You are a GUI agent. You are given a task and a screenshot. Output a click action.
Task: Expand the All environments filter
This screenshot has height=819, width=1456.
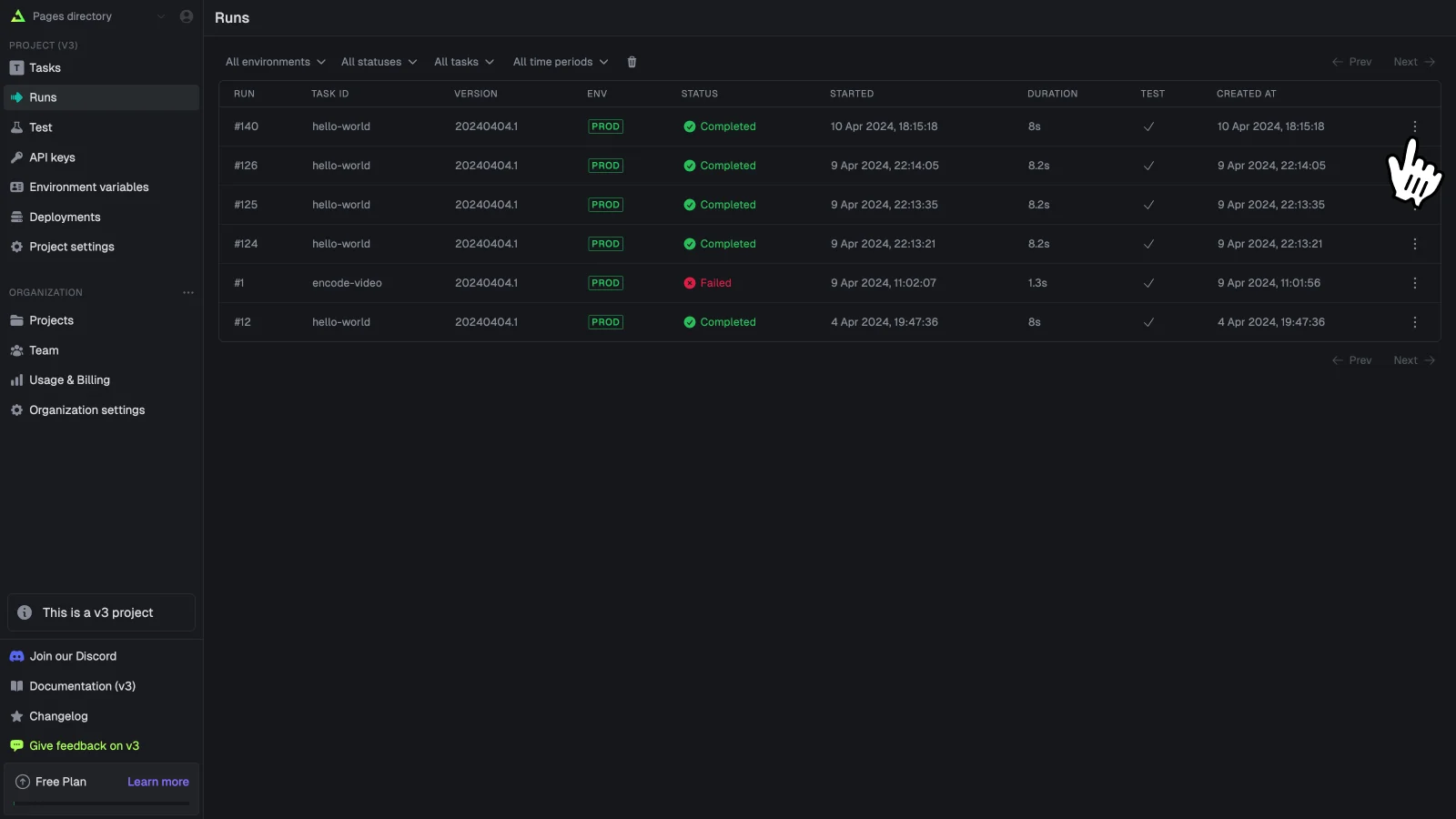275,62
